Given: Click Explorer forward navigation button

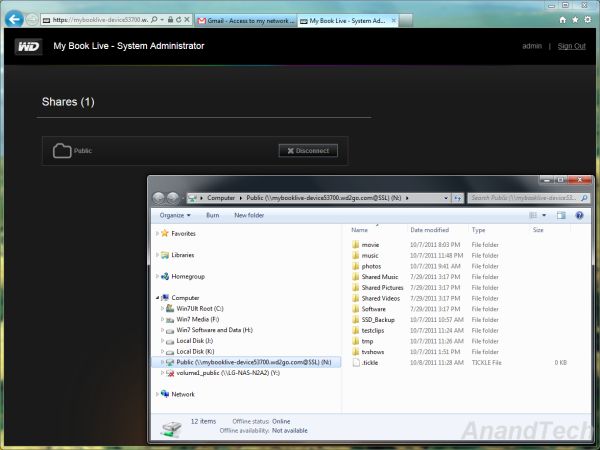Looking at the screenshot, I should click(x=173, y=198).
